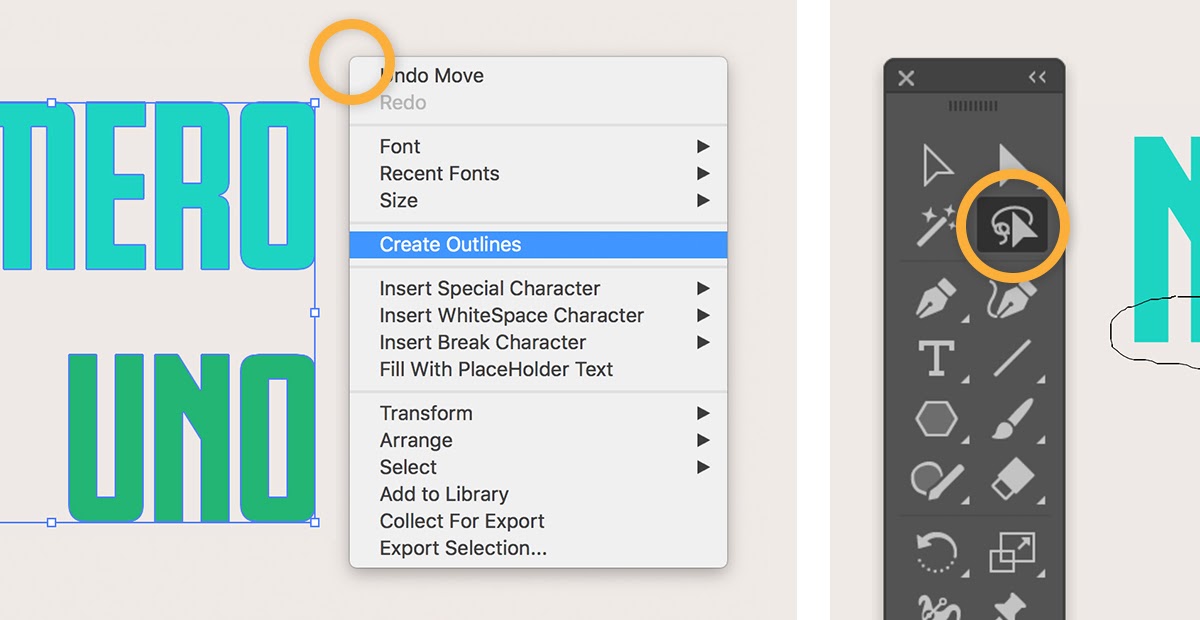Screen dimensions: 1200x620
Task: Open the Size submenu
Action: coord(538,201)
